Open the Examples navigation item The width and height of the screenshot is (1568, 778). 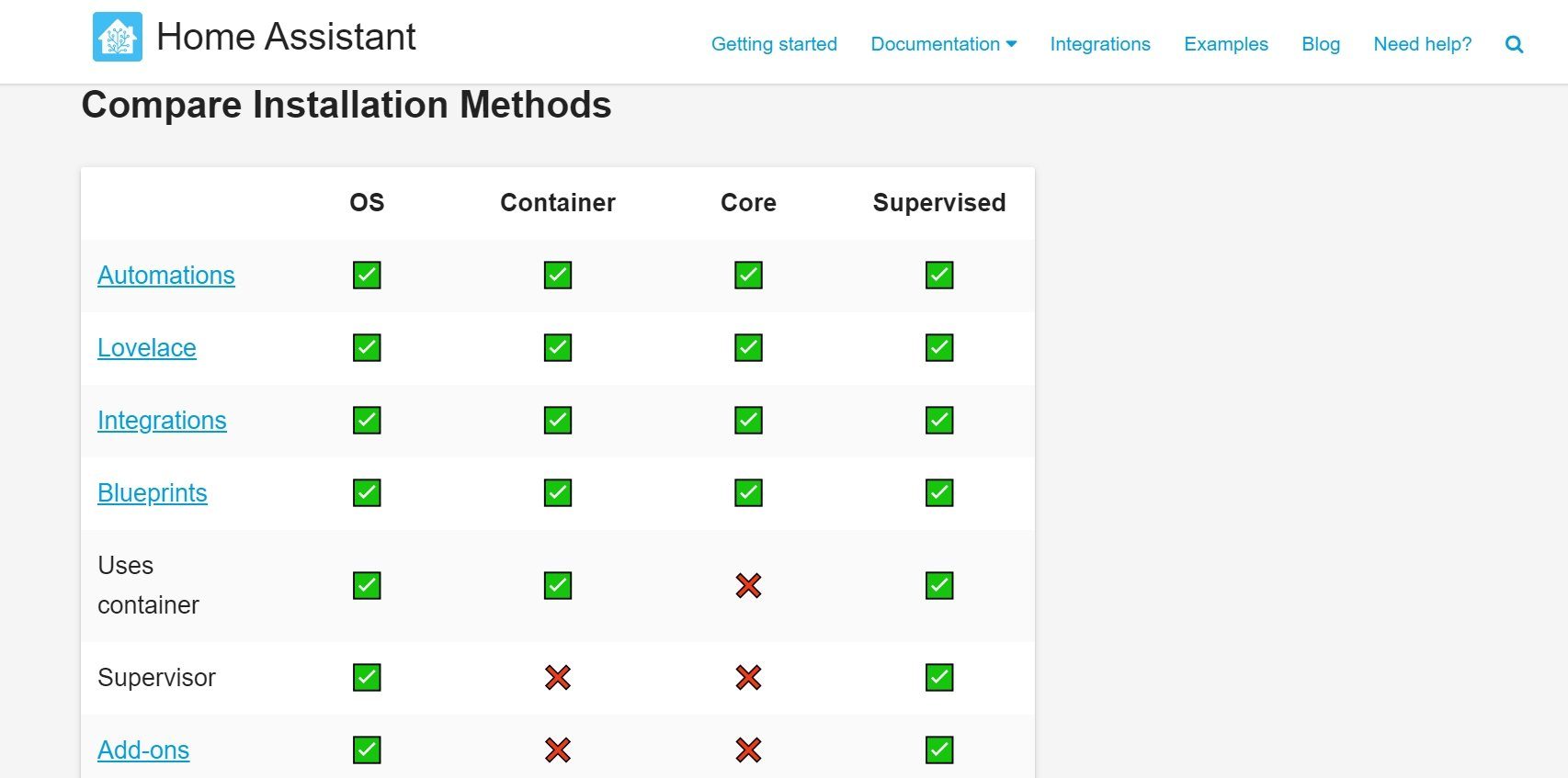pos(1226,44)
